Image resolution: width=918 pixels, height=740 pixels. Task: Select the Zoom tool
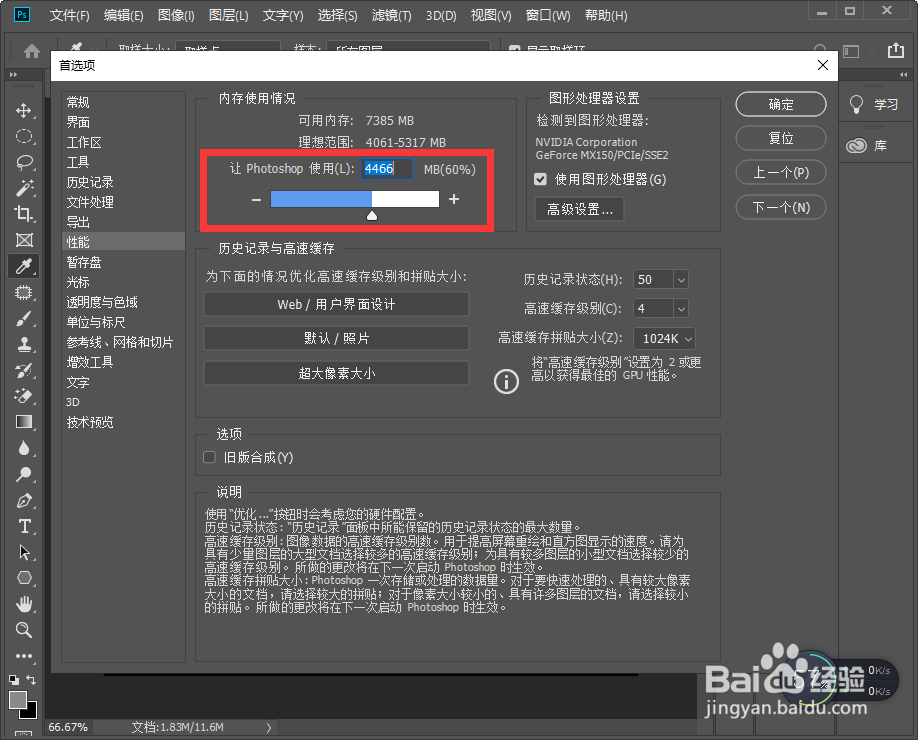point(23,630)
